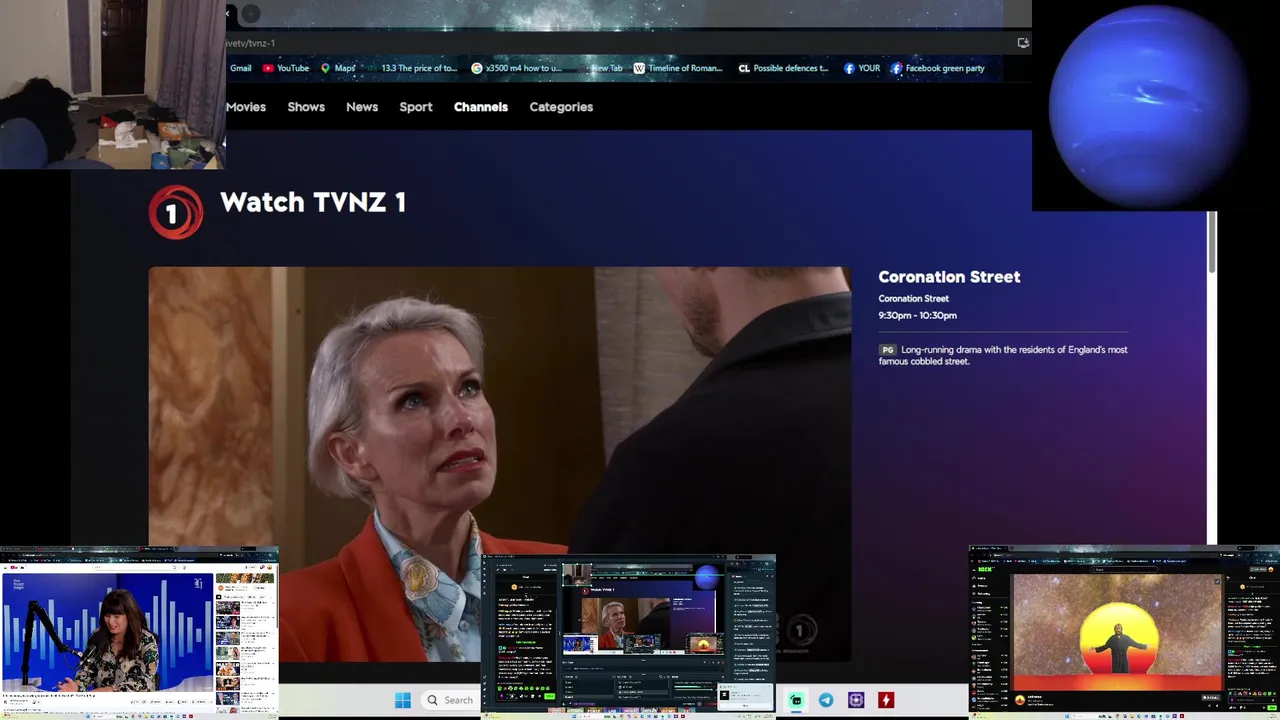The width and height of the screenshot is (1280, 720).
Task: Open 'x3500 m4 how to u...' bookmark
Action: coord(517,68)
